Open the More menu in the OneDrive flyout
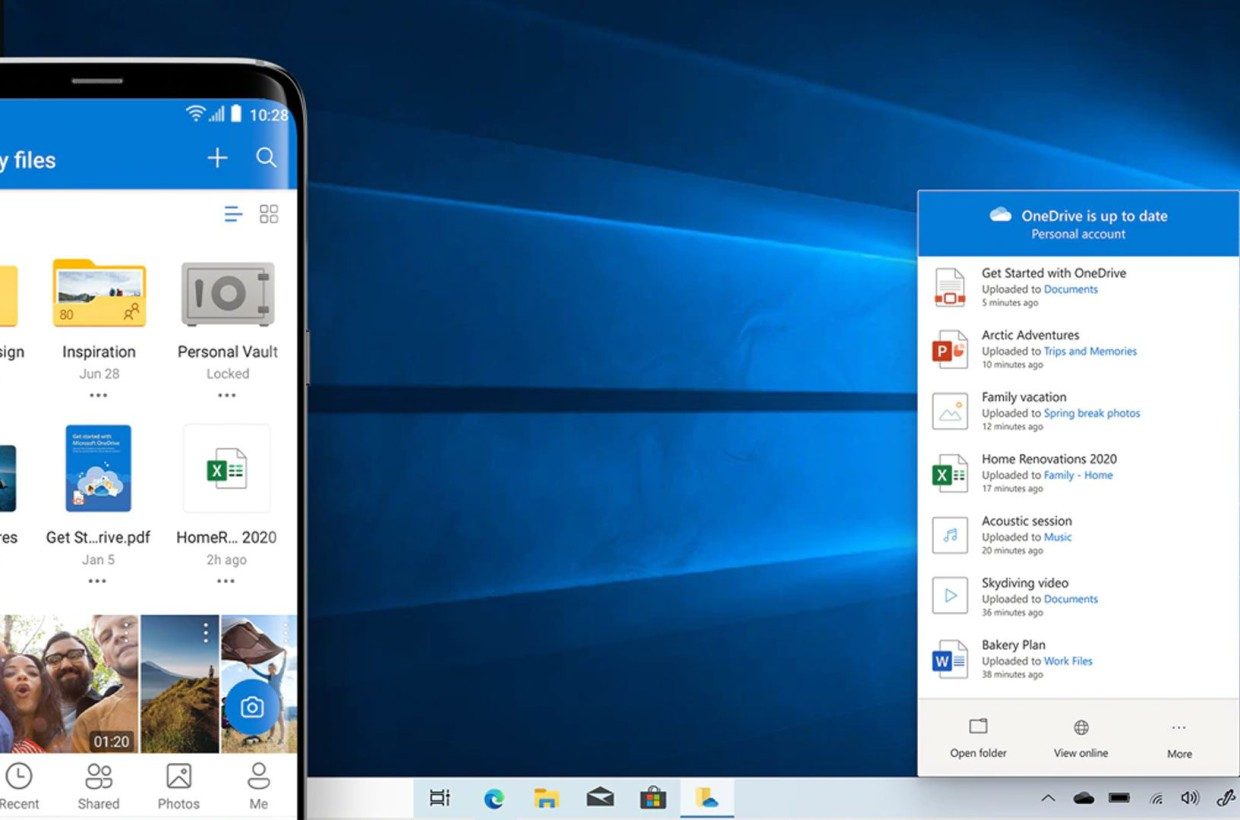Image resolution: width=1240 pixels, height=820 pixels. [1179, 739]
